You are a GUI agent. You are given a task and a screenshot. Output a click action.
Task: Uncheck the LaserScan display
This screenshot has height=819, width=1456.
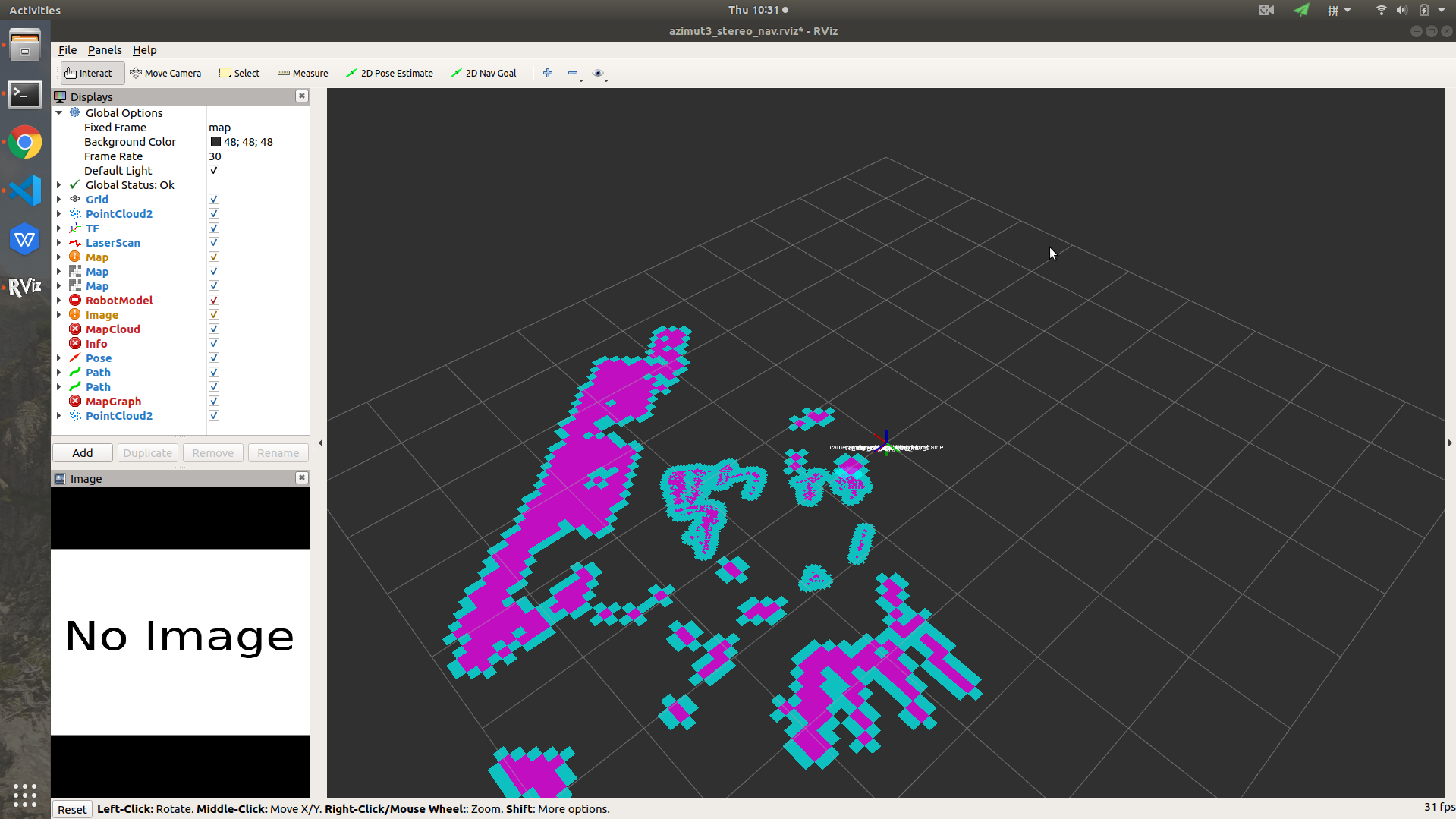pyautogui.click(x=213, y=241)
